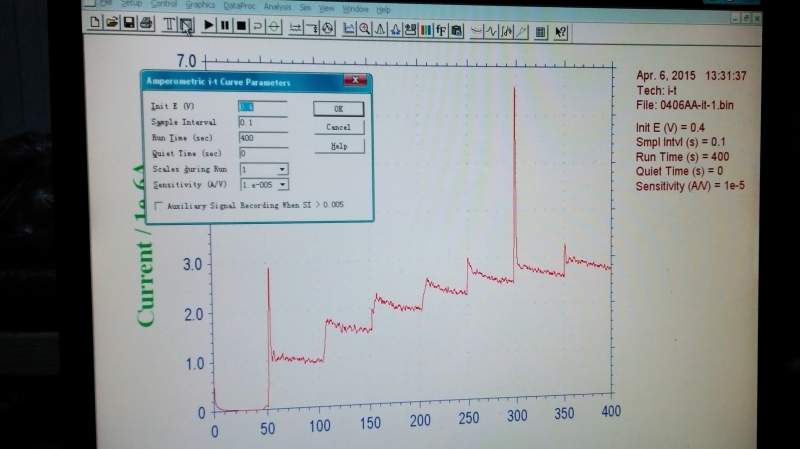
Task: Click the 'Apr. 6, 2015' date text
Action: pos(666,76)
